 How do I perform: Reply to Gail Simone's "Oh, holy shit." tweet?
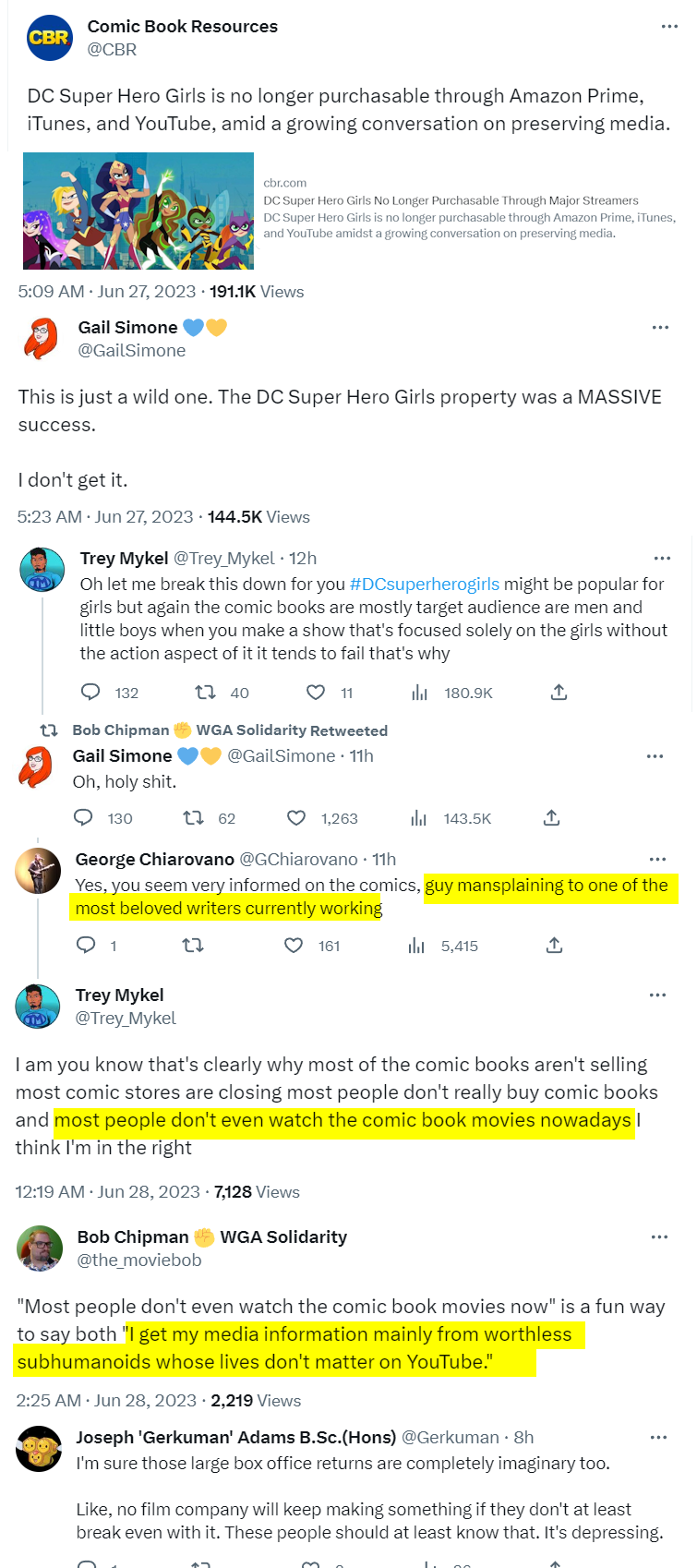[x=83, y=818]
